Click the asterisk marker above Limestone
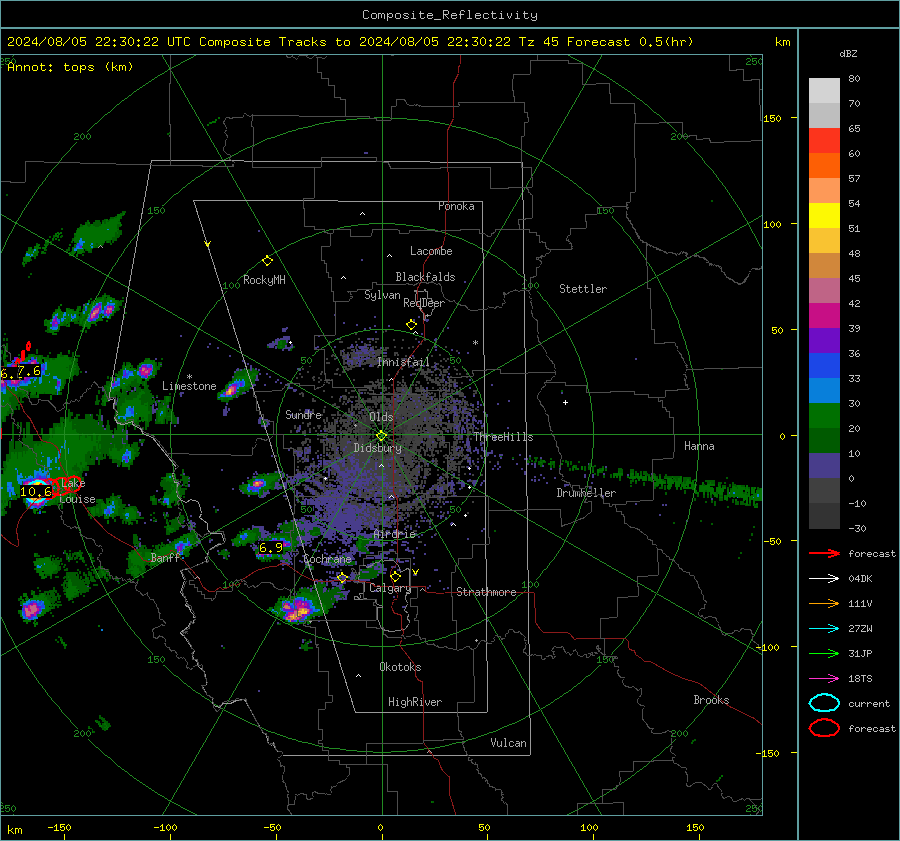Screen dimensions: 900x841 tap(189, 377)
